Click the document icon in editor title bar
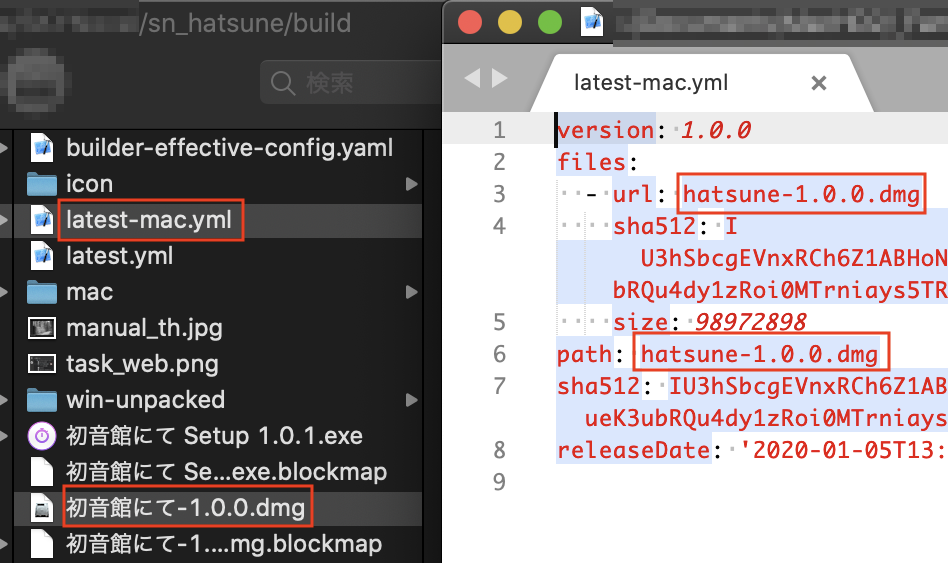 (x=592, y=23)
